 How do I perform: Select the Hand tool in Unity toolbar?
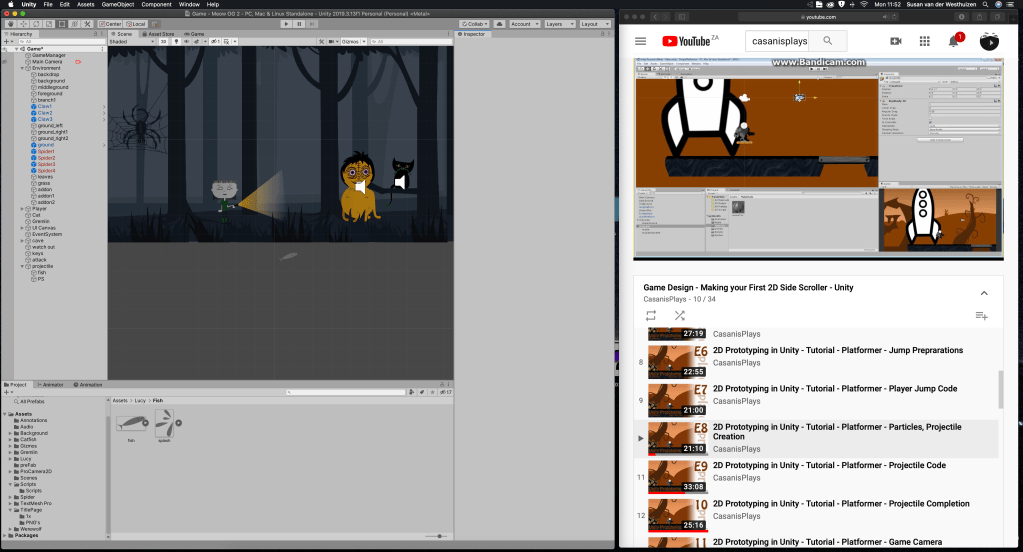9,23
